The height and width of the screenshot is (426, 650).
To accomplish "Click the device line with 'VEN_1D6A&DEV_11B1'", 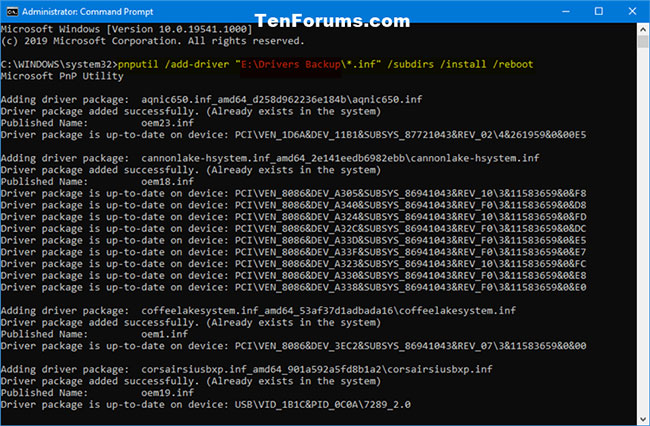I will click(x=293, y=135).
